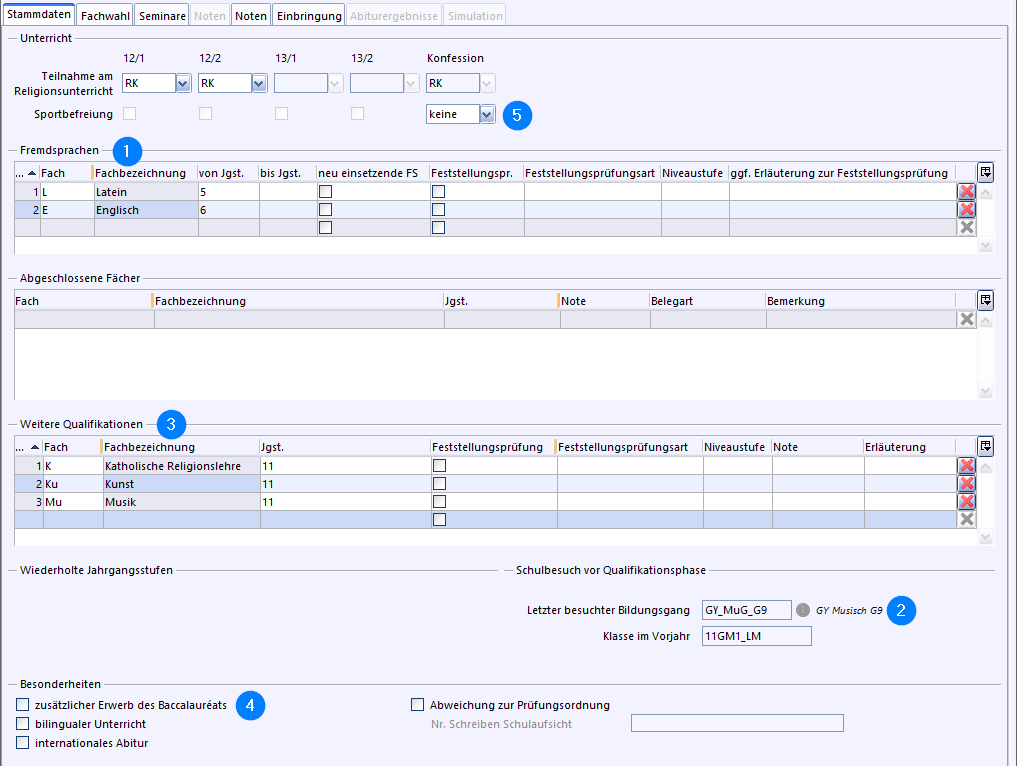The width and height of the screenshot is (1017, 766).
Task: Click grey X in empty Fremdsprachen row
Action: point(966,228)
